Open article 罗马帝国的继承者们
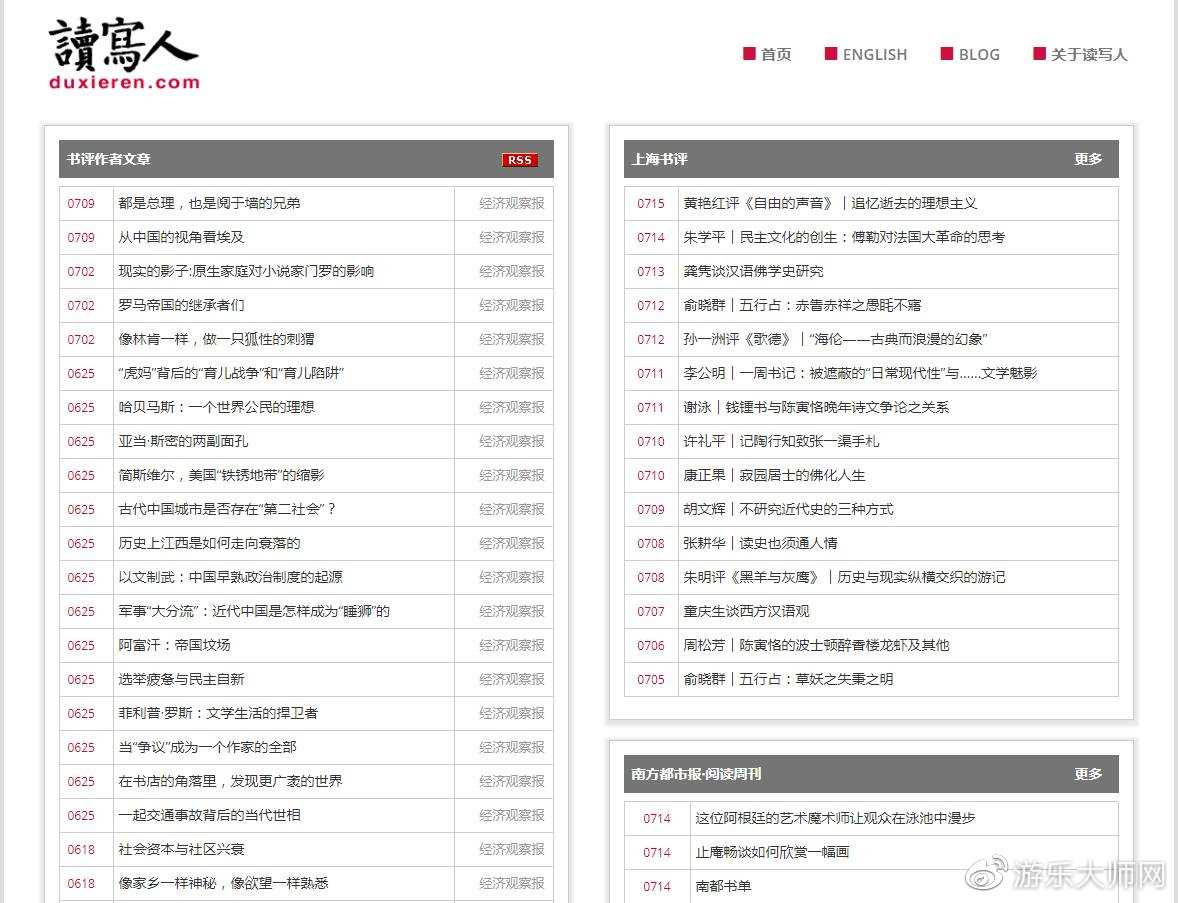The image size is (1178, 903). tap(181, 306)
